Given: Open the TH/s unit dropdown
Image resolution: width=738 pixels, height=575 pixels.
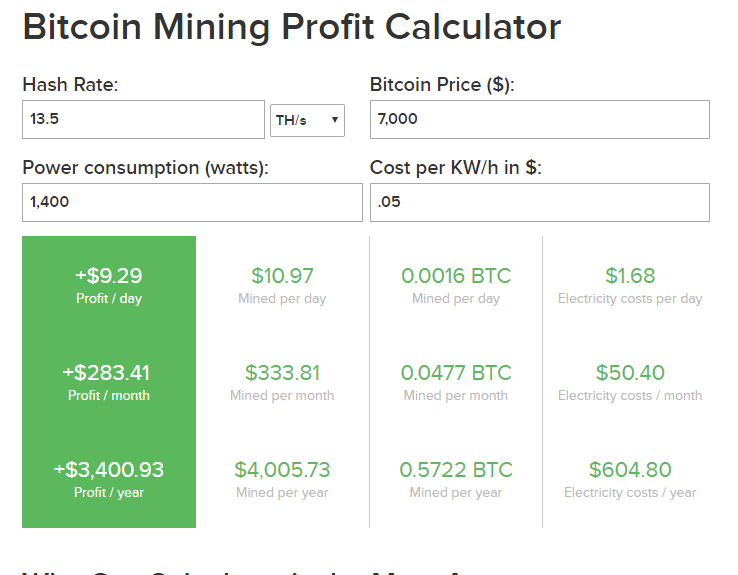Looking at the screenshot, I should click(307, 120).
